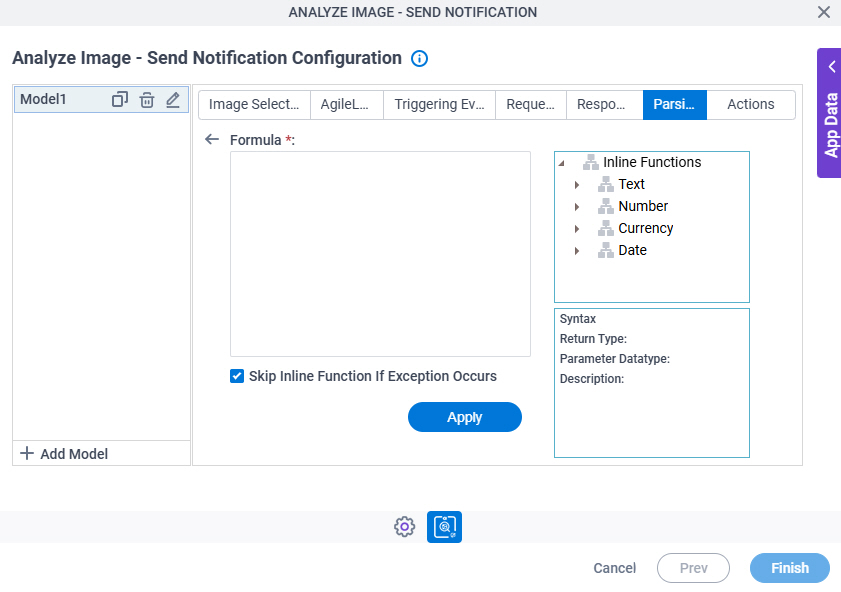Viewport: 841px width, 592px height.
Task: Click the Syntax label in details panel
Action: [x=578, y=319]
